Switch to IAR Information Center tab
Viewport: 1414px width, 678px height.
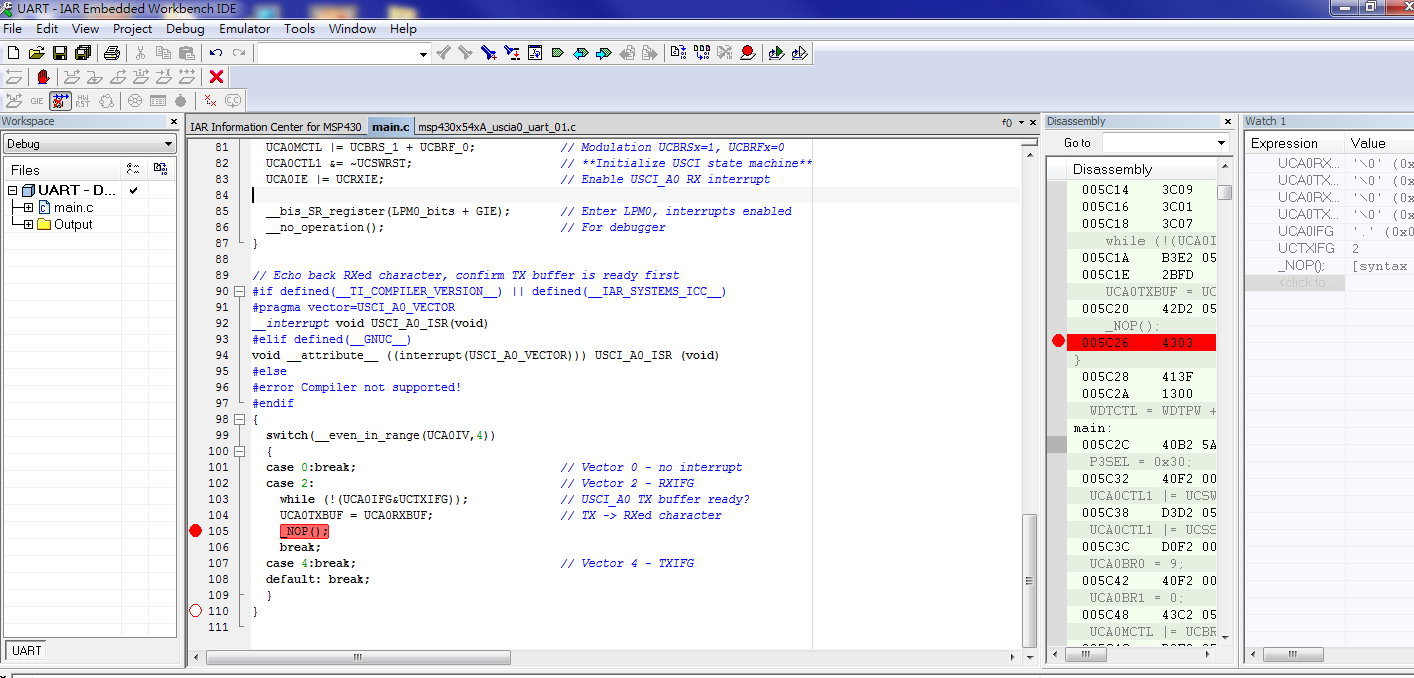click(x=276, y=127)
